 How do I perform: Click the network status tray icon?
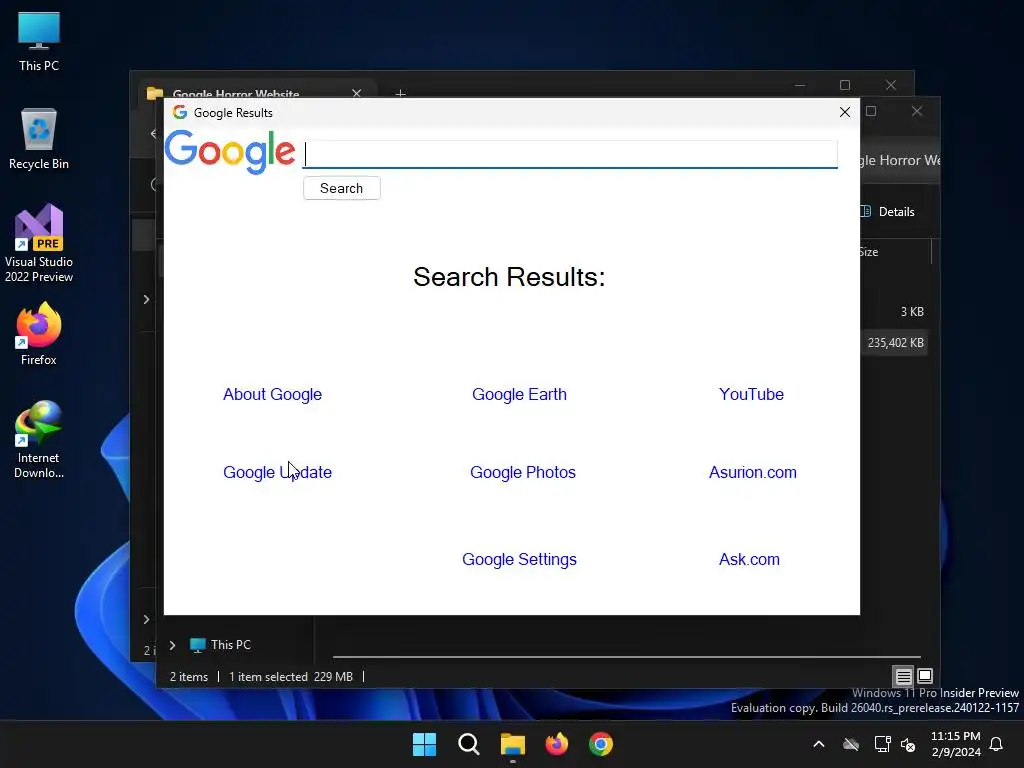point(882,744)
